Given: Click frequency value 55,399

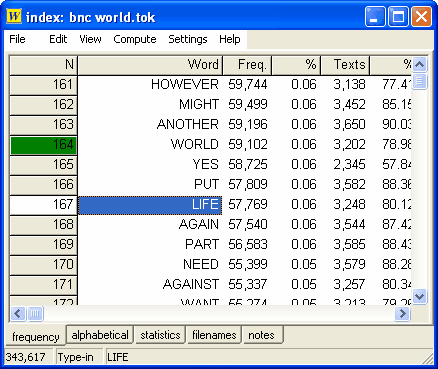Looking at the screenshot, I should coord(248,264).
